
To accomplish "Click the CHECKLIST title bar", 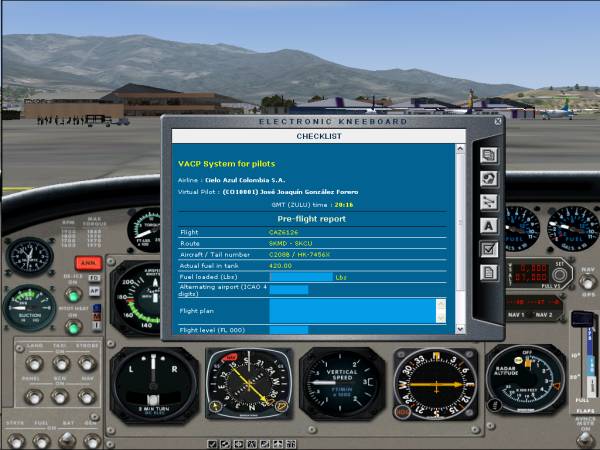I will click(319, 136).
